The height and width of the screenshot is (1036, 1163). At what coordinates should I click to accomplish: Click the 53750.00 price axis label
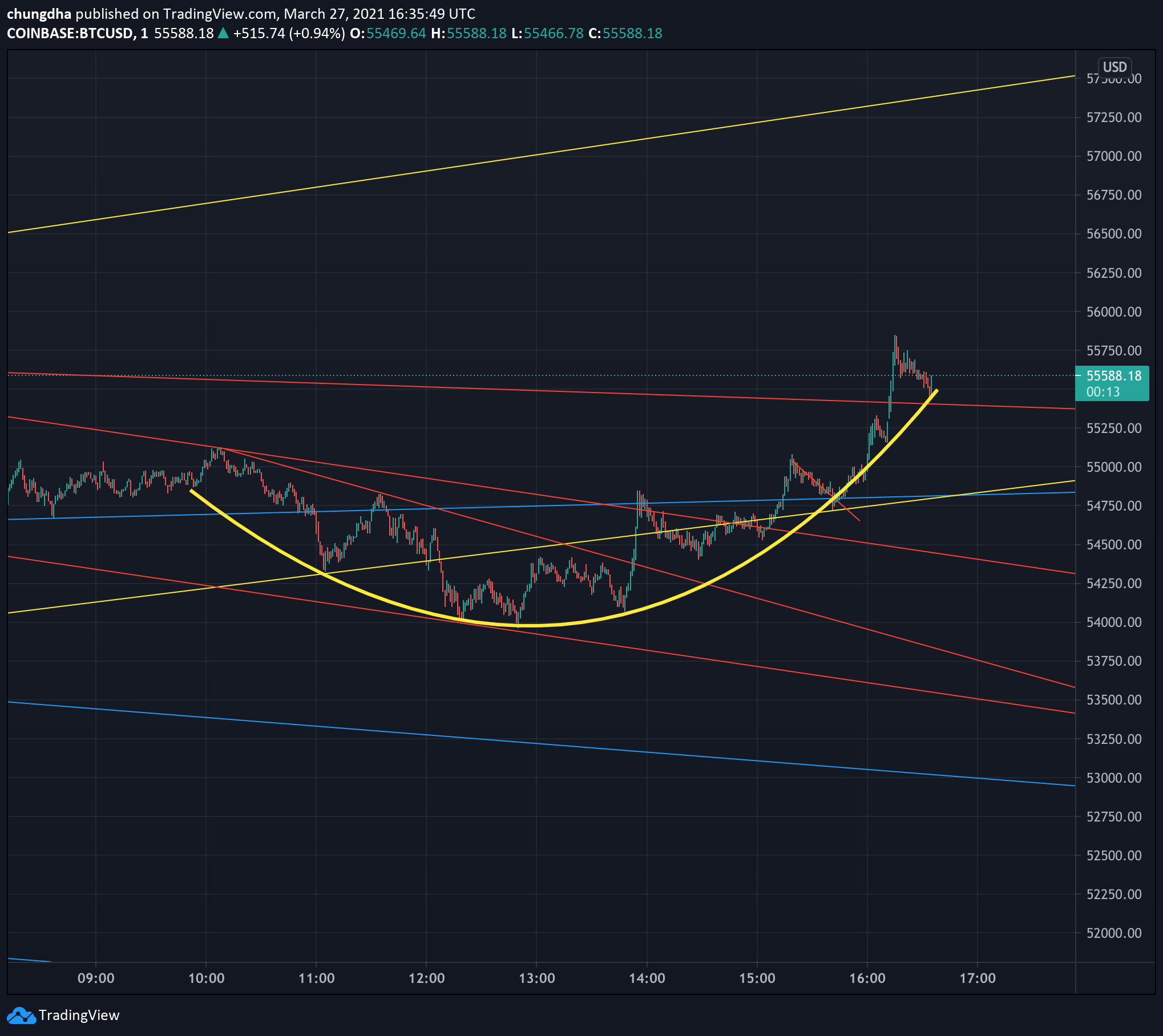pyautogui.click(x=1113, y=661)
